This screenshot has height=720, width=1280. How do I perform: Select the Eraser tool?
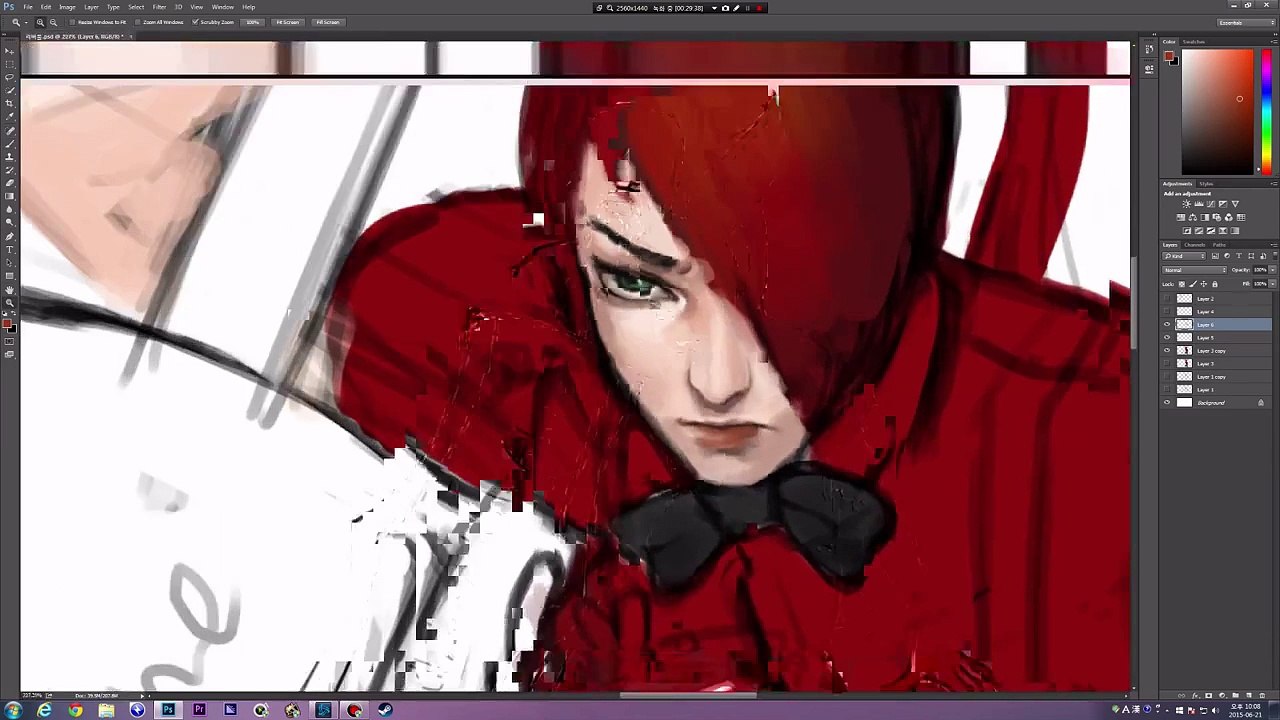[10, 183]
